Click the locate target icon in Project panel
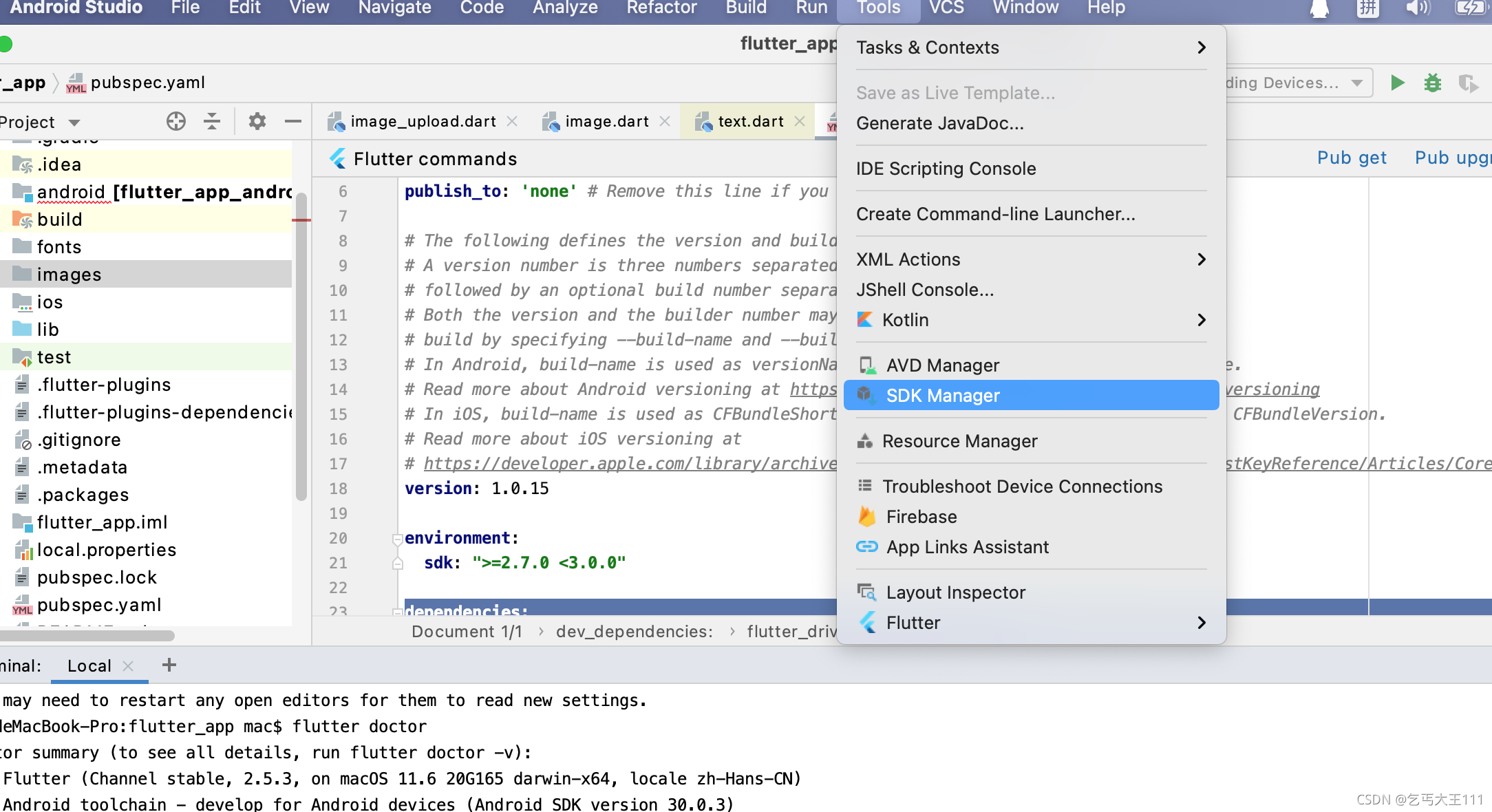This screenshot has height=812, width=1492. (x=176, y=122)
